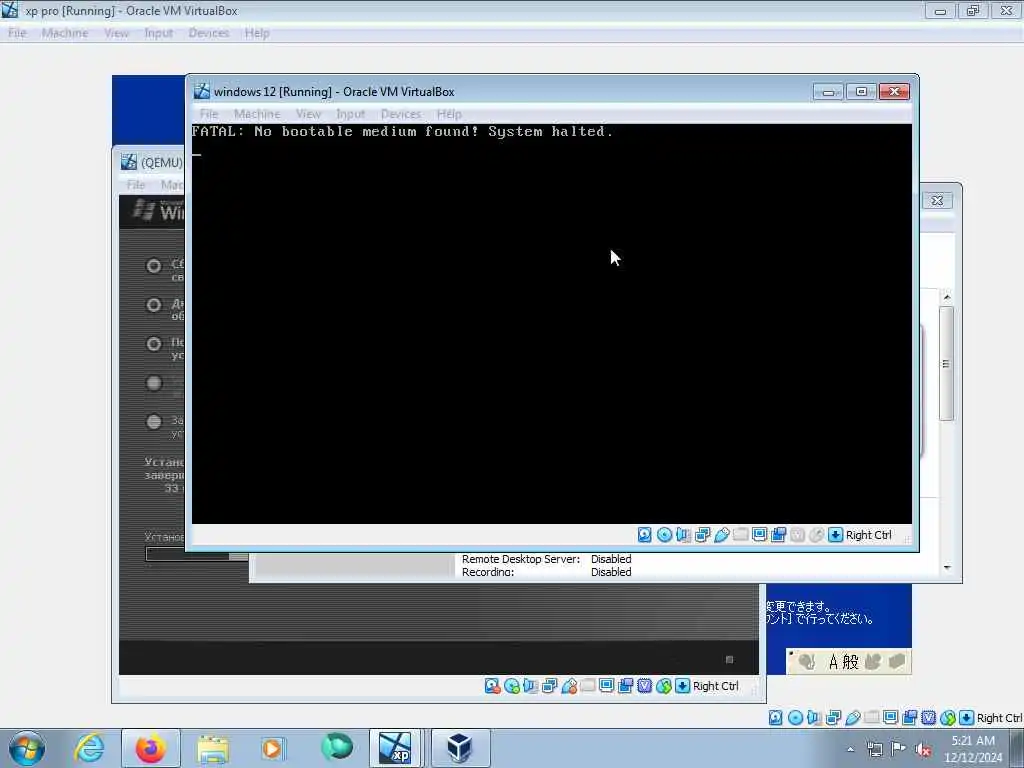Viewport: 1024px width, 768px height.
Task: Click hard disk indicator in windows 12 status bar
Action: pos(645,535)
